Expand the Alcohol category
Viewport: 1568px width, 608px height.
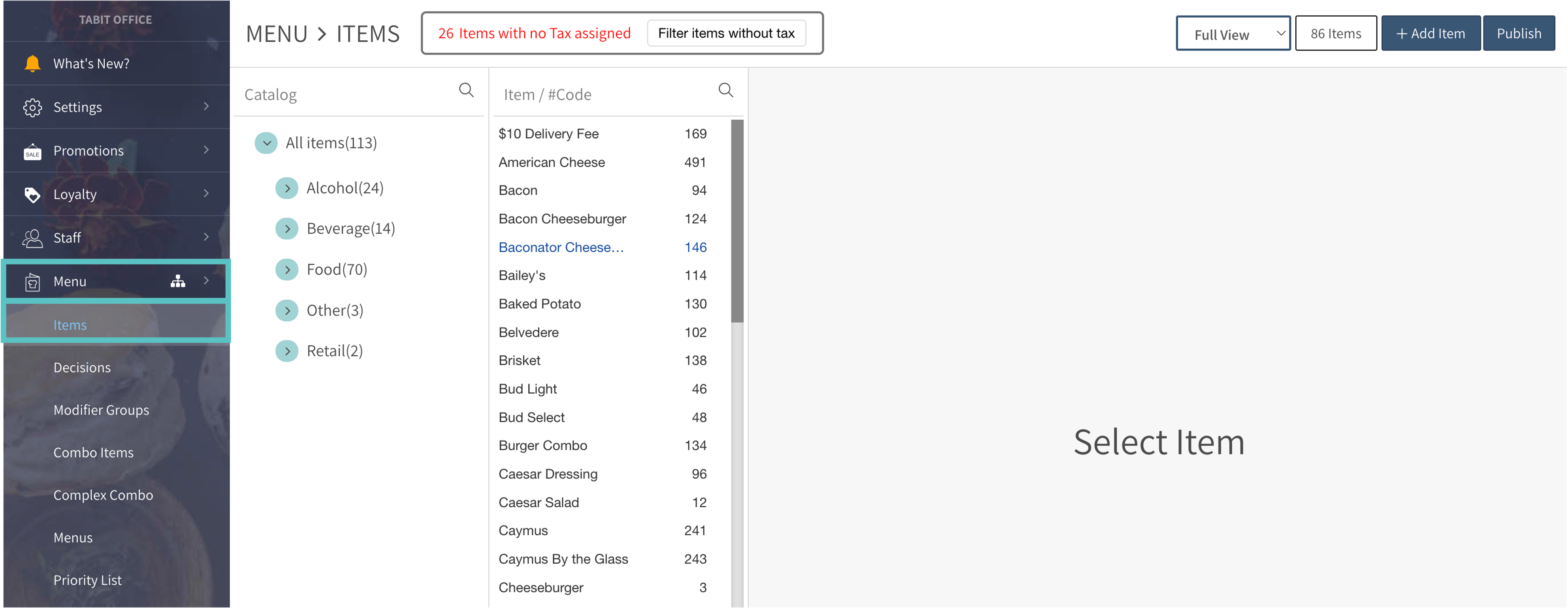[x=287, y=188]
